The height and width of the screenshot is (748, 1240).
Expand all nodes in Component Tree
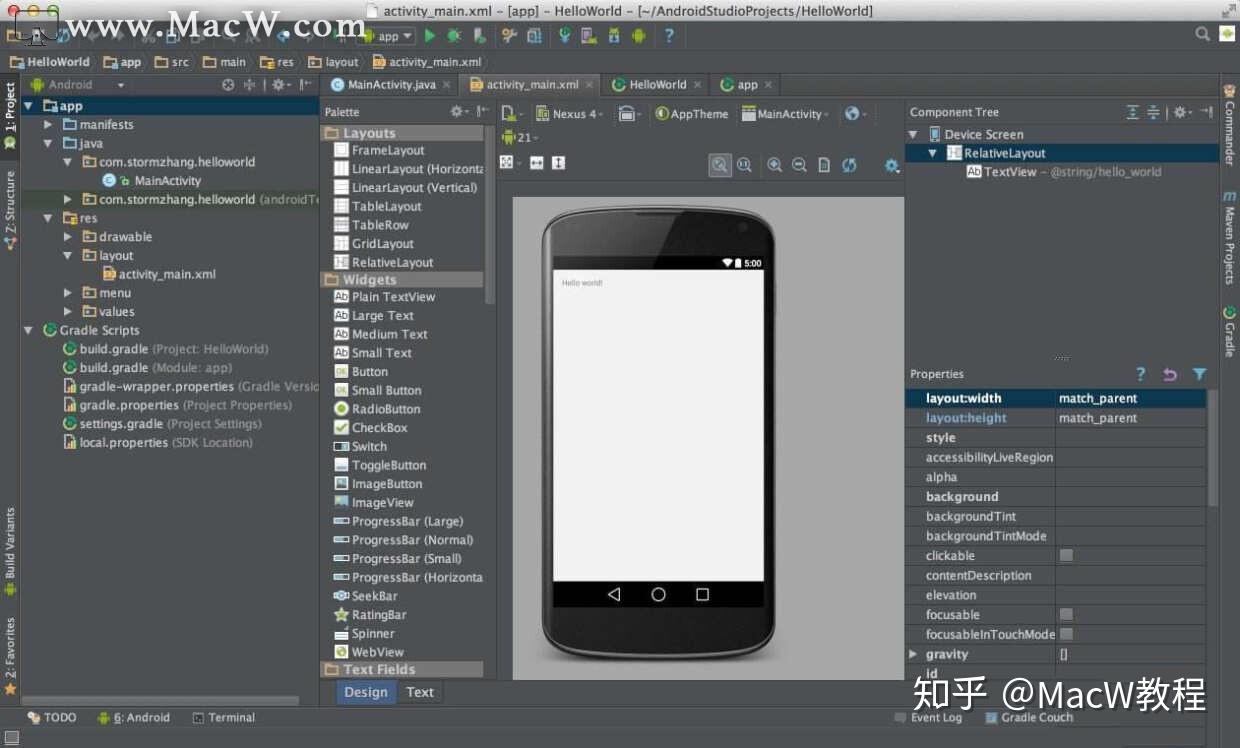[1132, 112]
